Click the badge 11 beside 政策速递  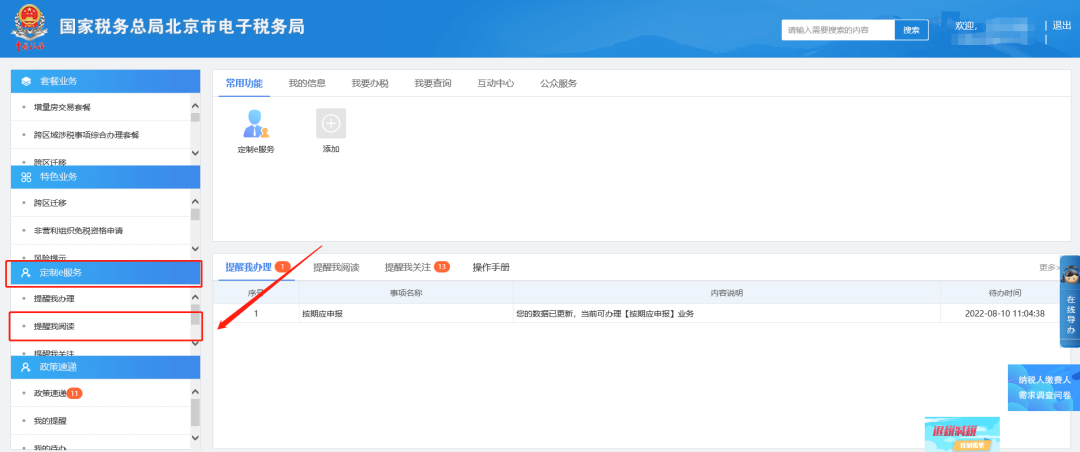[x=75, y=393]
